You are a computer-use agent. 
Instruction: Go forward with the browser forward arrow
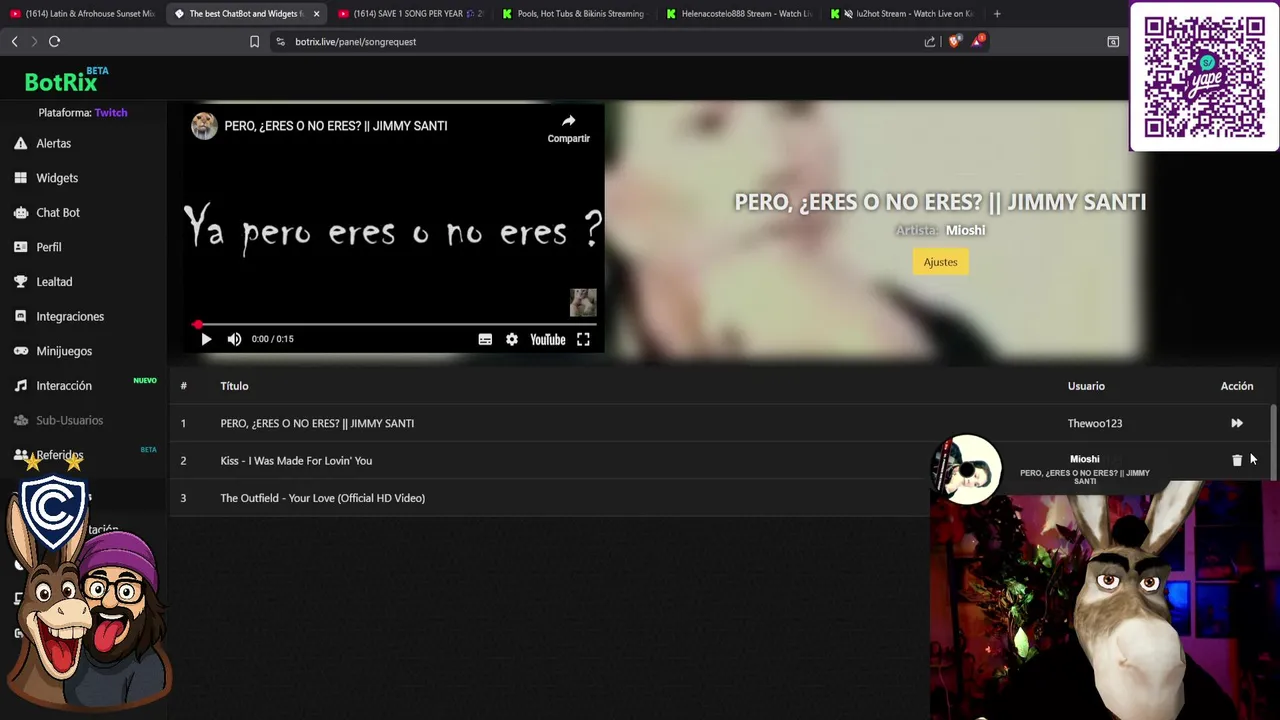coord(34,41)
